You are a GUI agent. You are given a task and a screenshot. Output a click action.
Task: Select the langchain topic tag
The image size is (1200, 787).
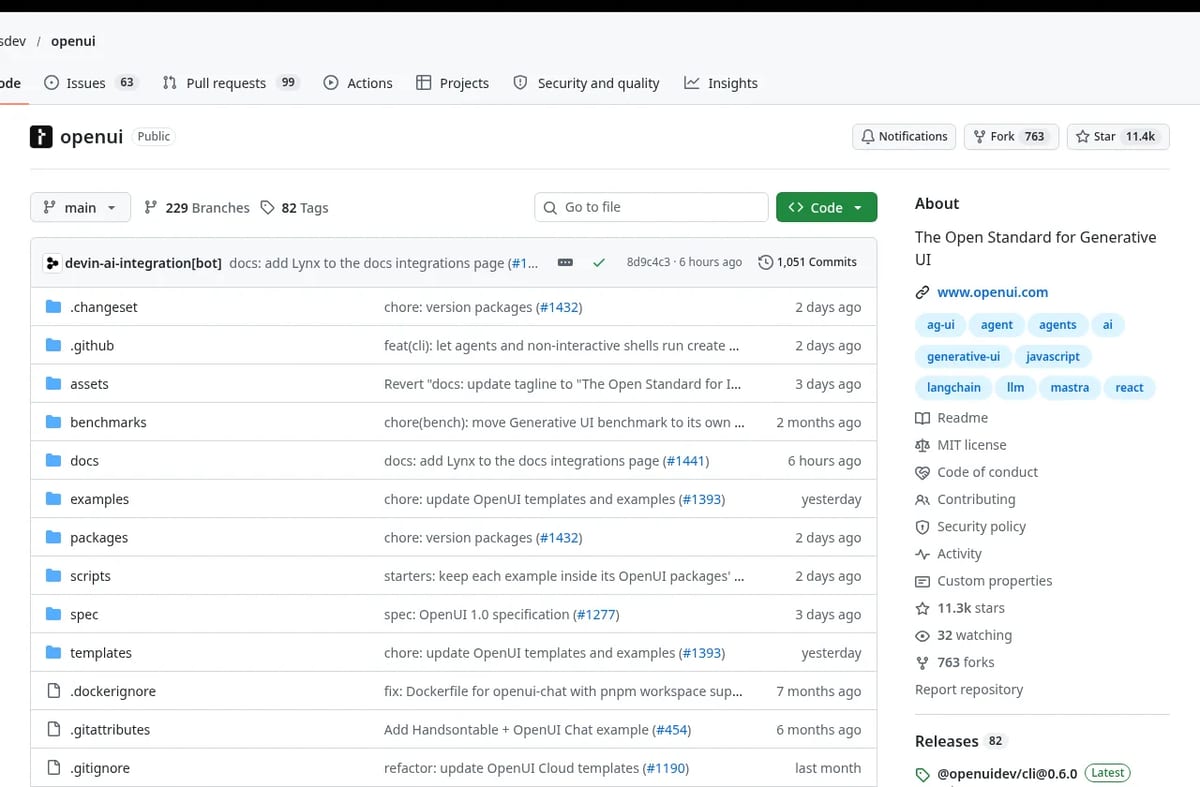click(954, 388)
